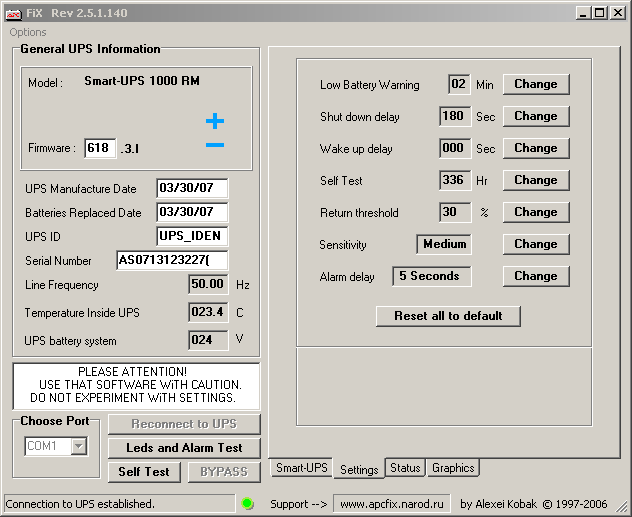The image size is (632, 517).
Task: Minimize the FiX window
Action: click(582, 13)
